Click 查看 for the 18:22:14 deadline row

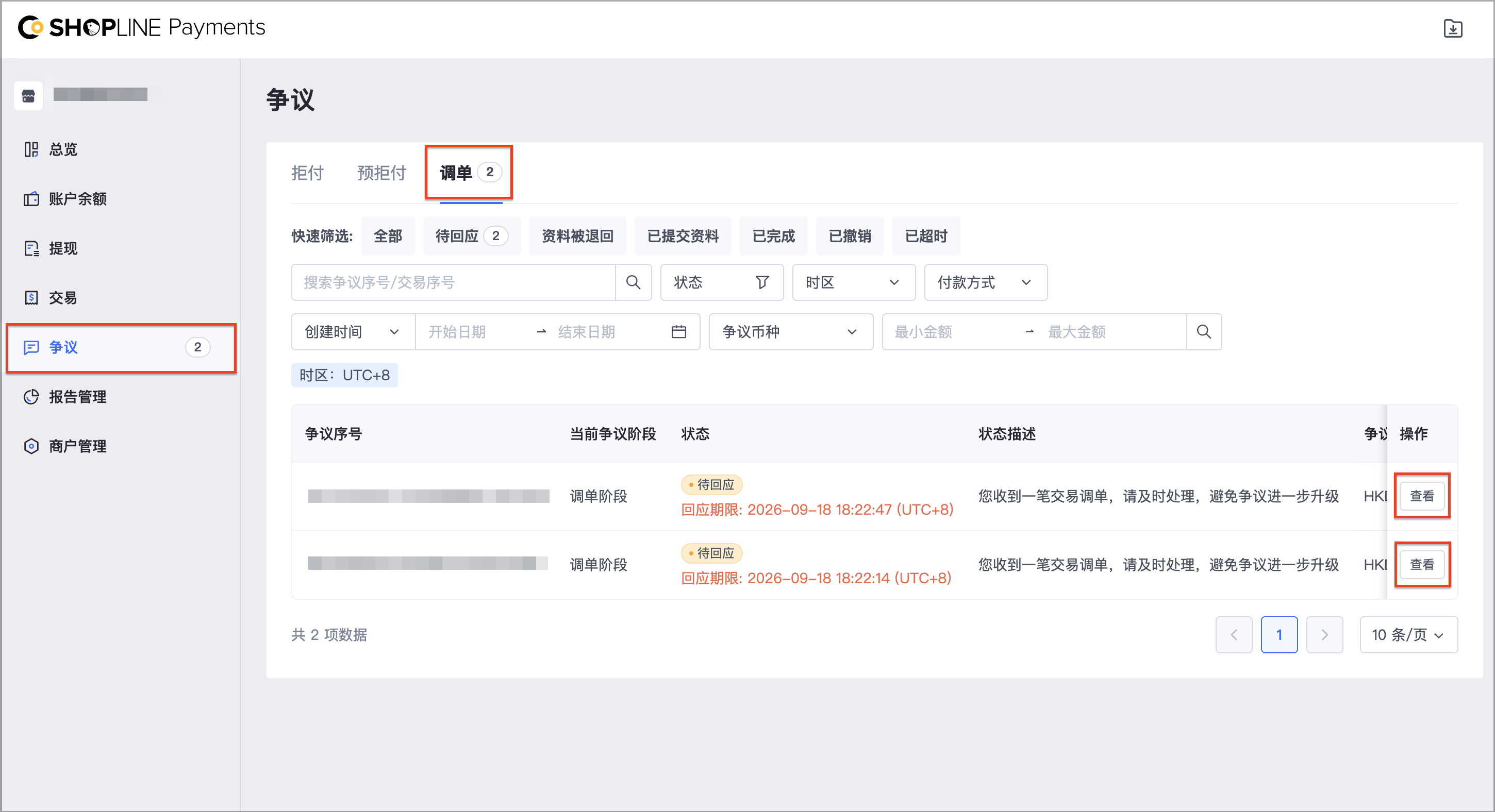point(1421,564)
